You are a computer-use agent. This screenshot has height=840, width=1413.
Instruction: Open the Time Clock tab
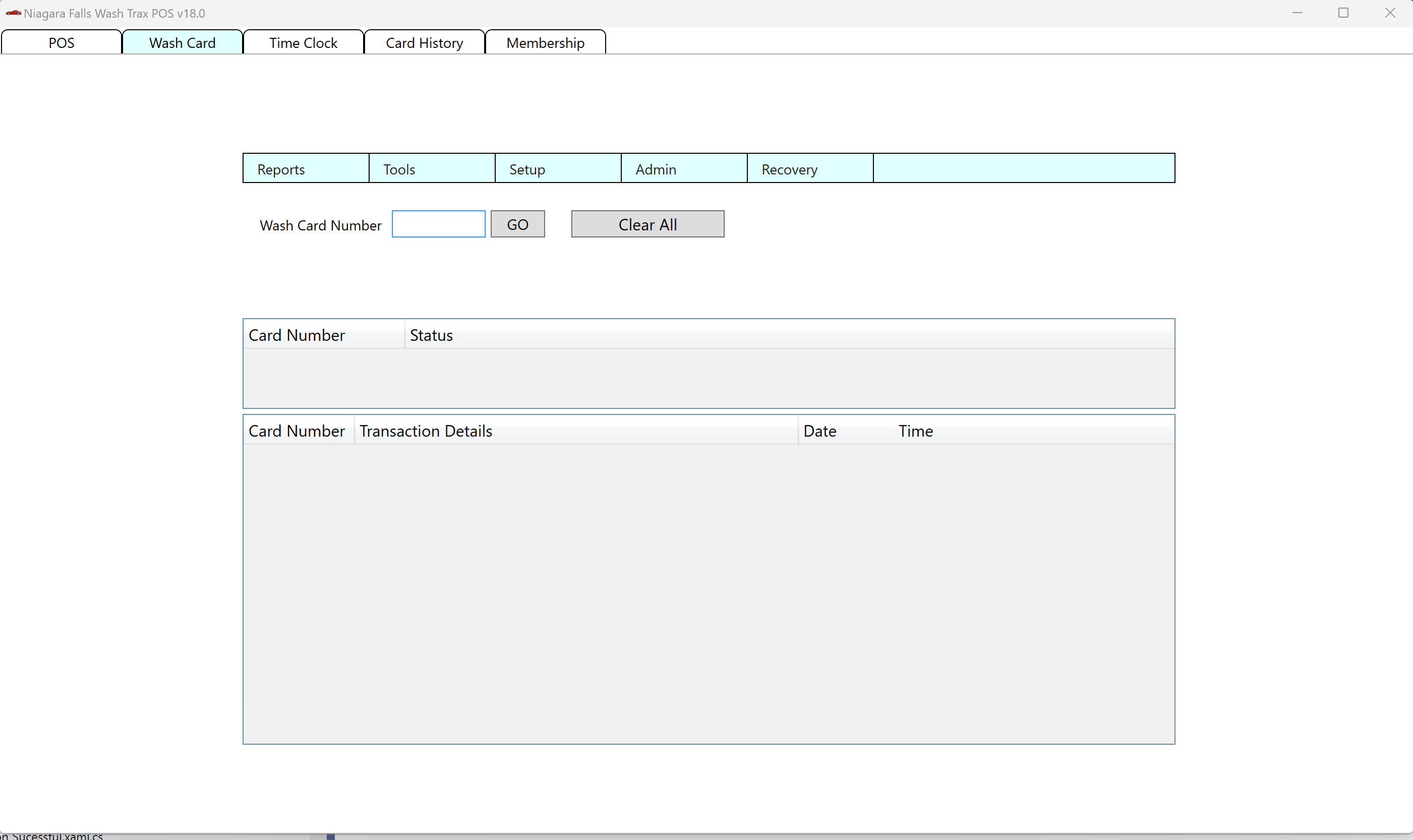(303, 43)
